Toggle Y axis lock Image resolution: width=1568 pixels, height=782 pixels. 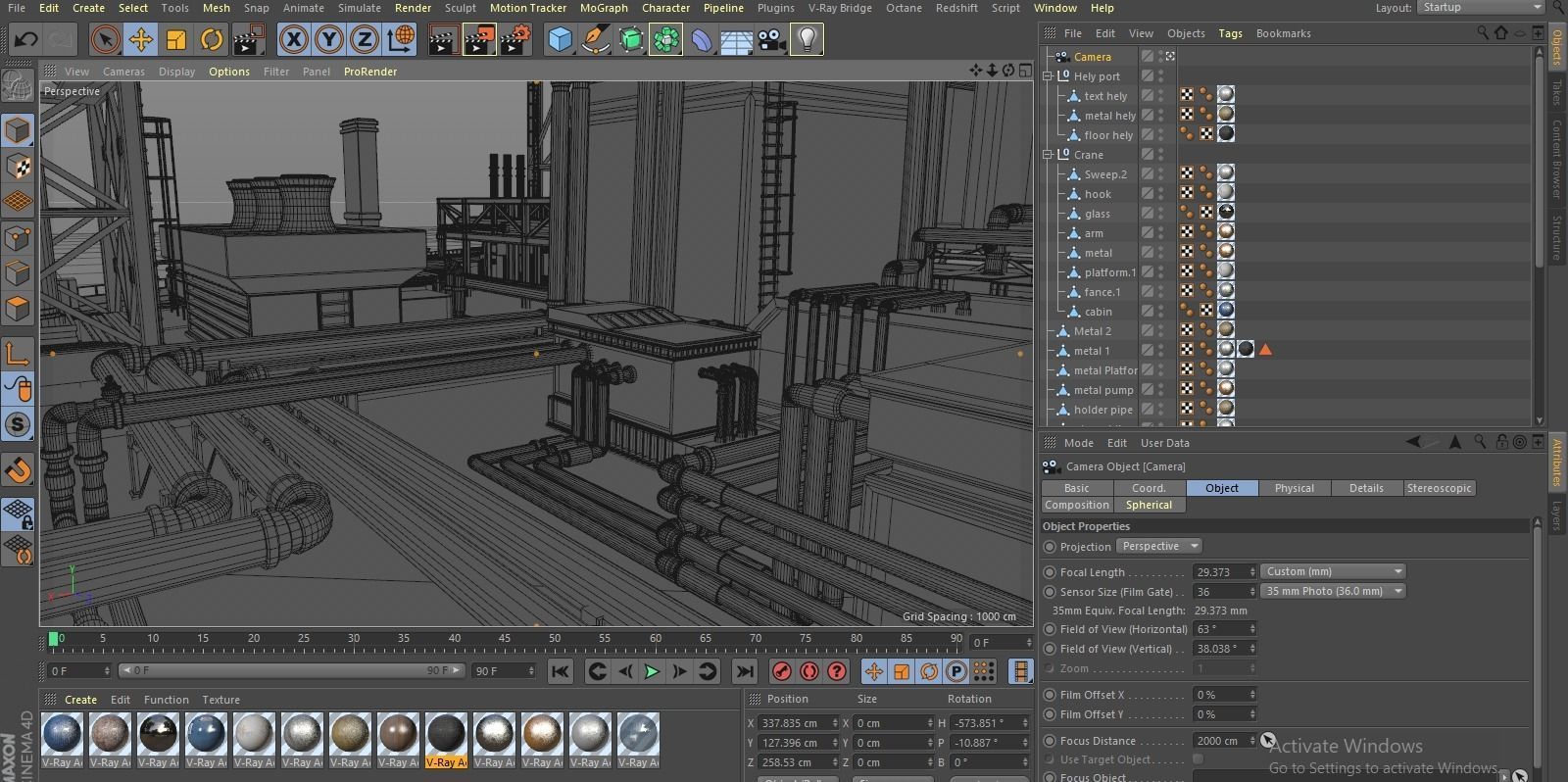tap(329, 40)
